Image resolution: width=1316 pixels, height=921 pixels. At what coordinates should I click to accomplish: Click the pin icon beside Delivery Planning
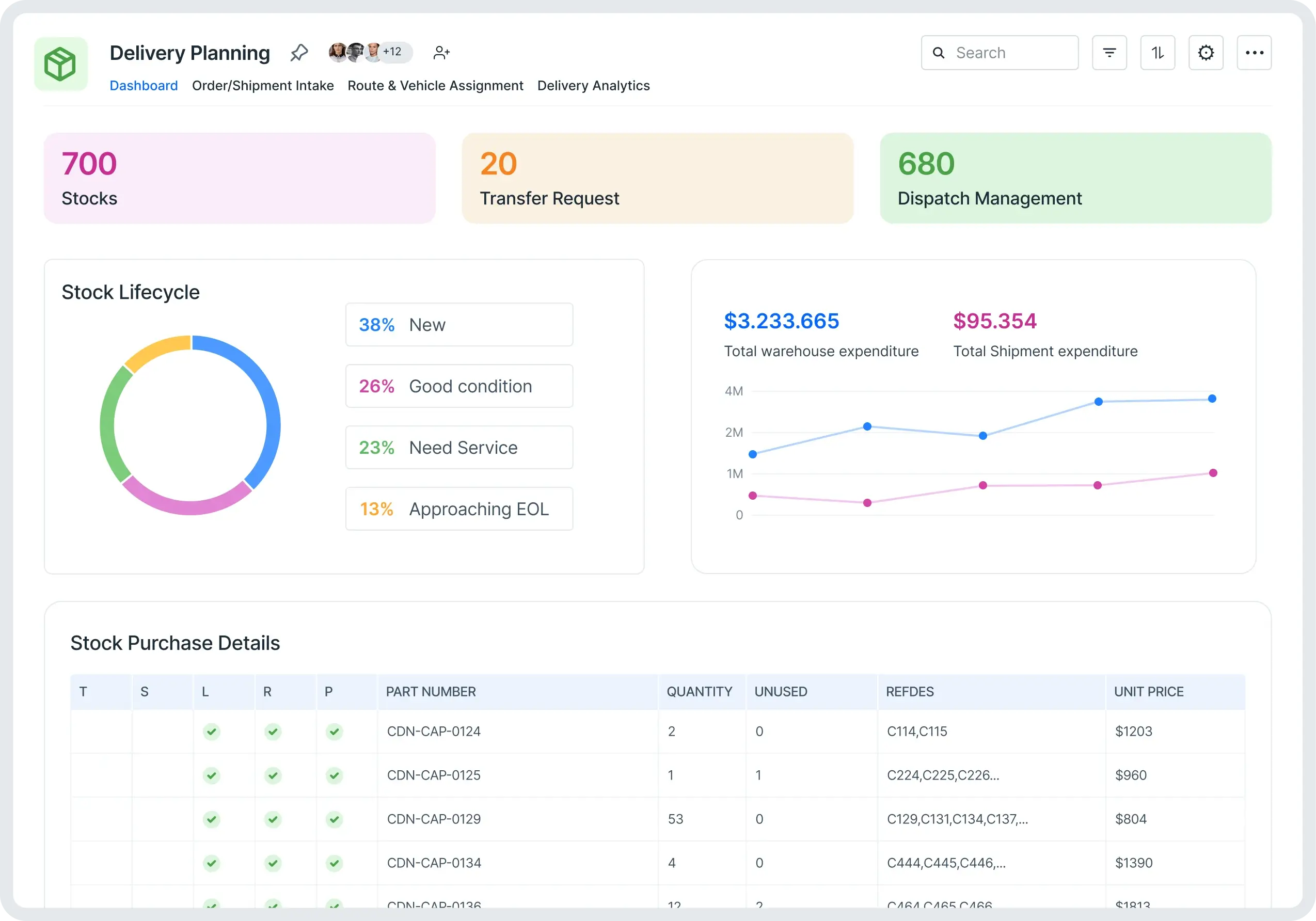(298, 53)
